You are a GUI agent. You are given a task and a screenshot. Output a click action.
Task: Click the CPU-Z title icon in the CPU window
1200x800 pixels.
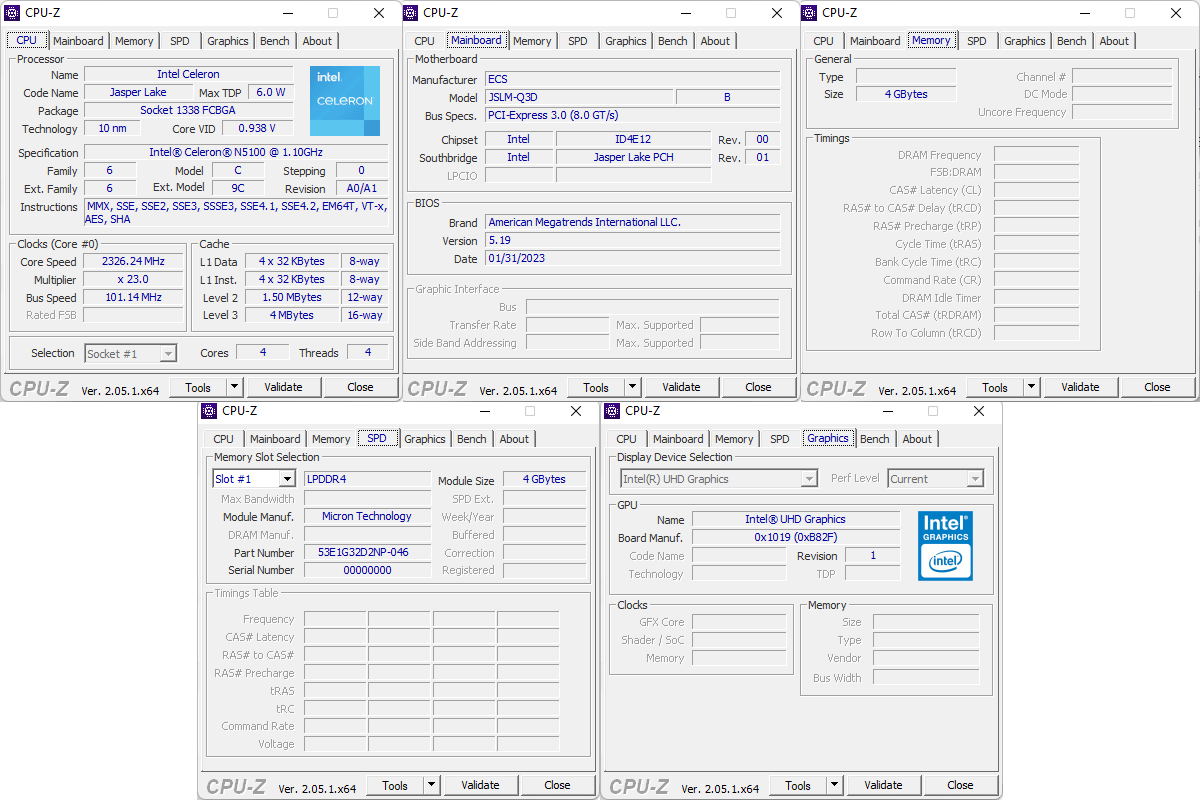(x=12, y=13)
